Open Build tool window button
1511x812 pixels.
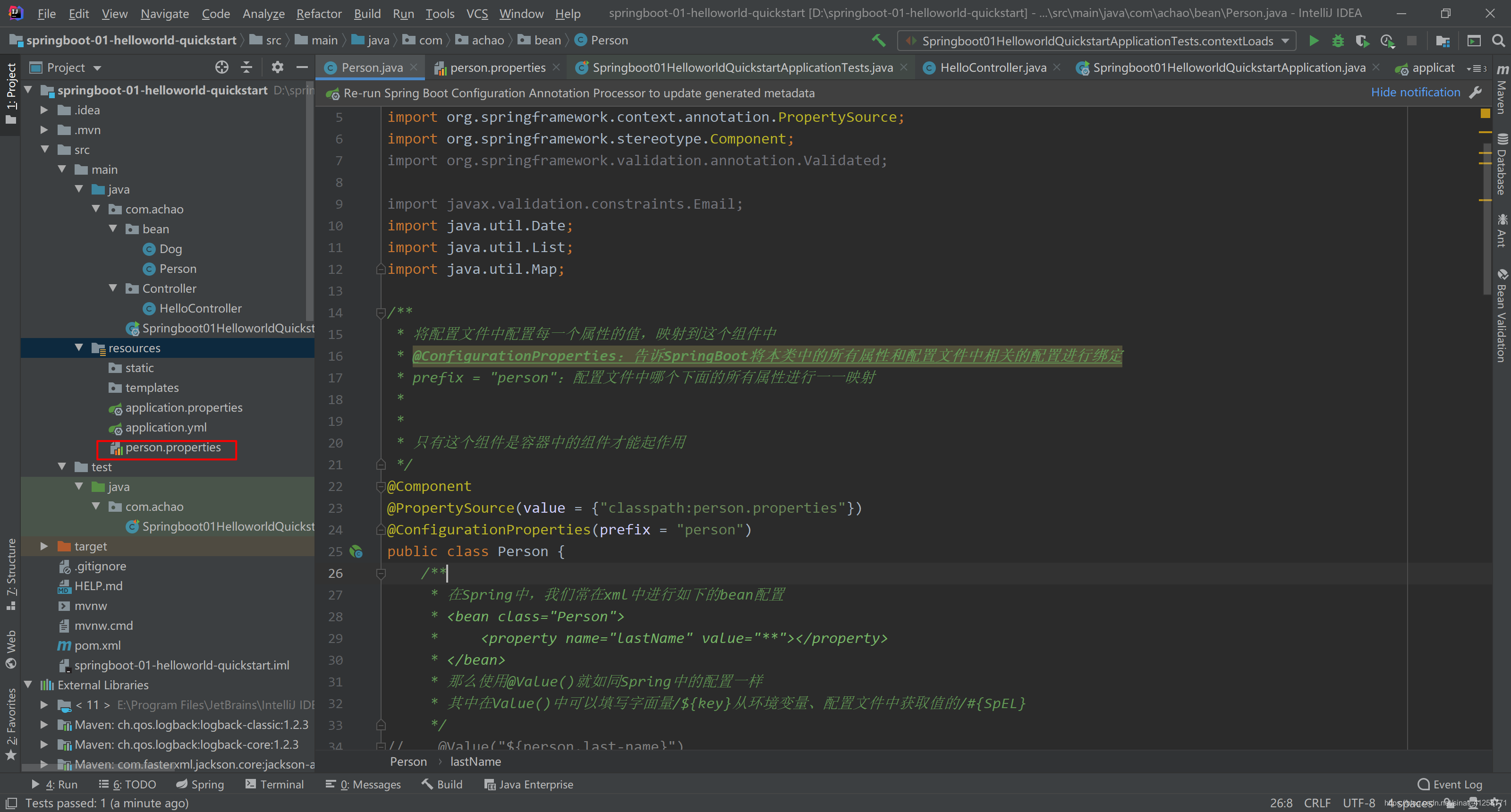tap(442, 785)
